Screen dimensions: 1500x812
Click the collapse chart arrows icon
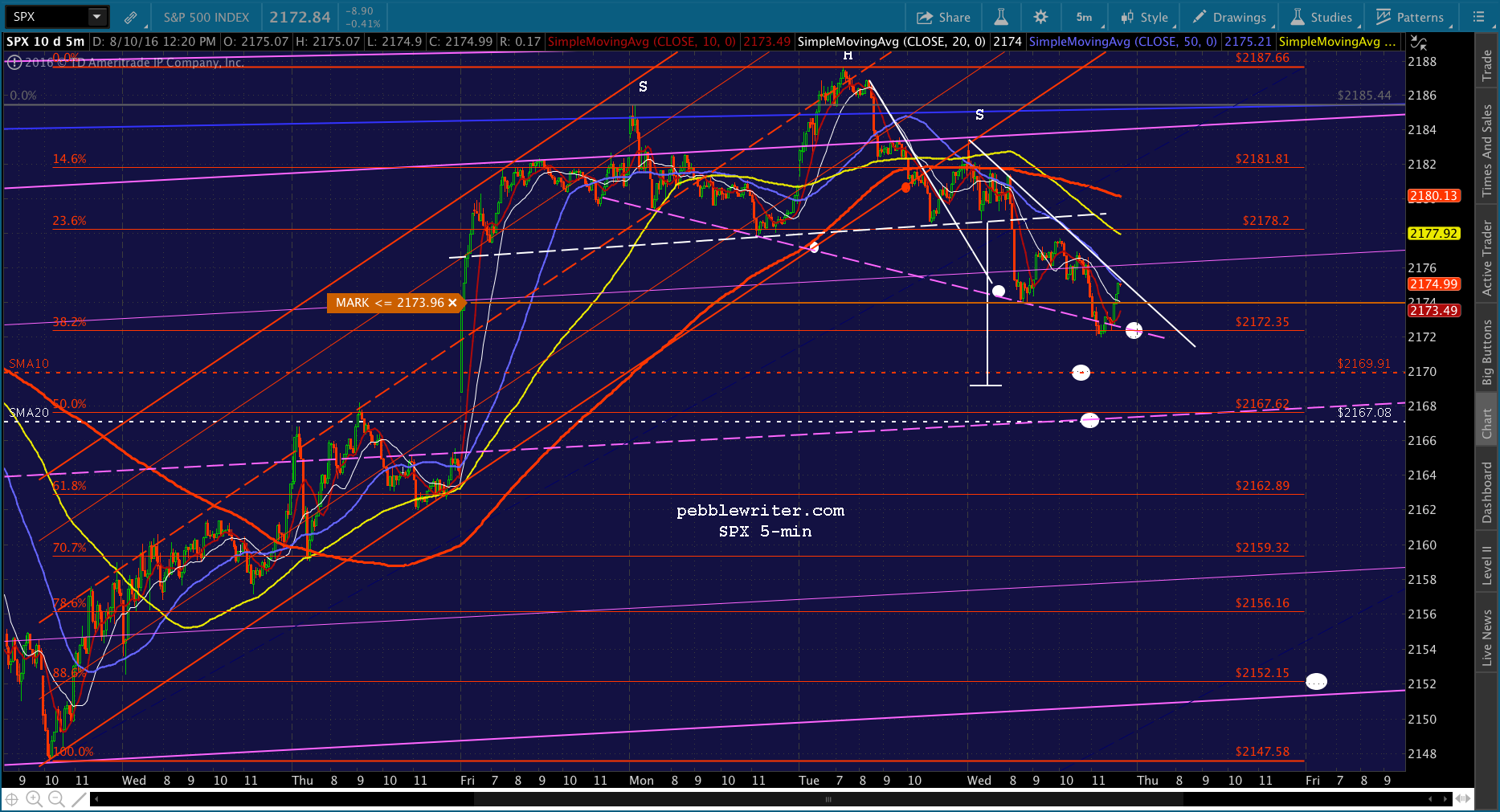coord(1419,43)
